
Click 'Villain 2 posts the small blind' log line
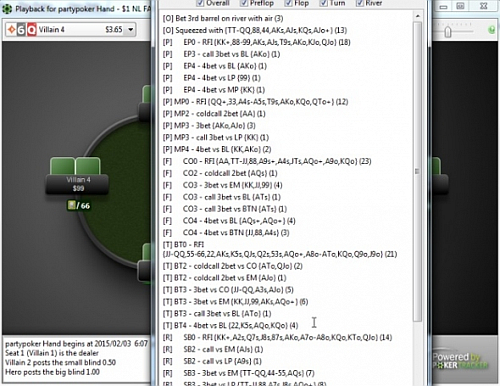[x=60, y=362]
